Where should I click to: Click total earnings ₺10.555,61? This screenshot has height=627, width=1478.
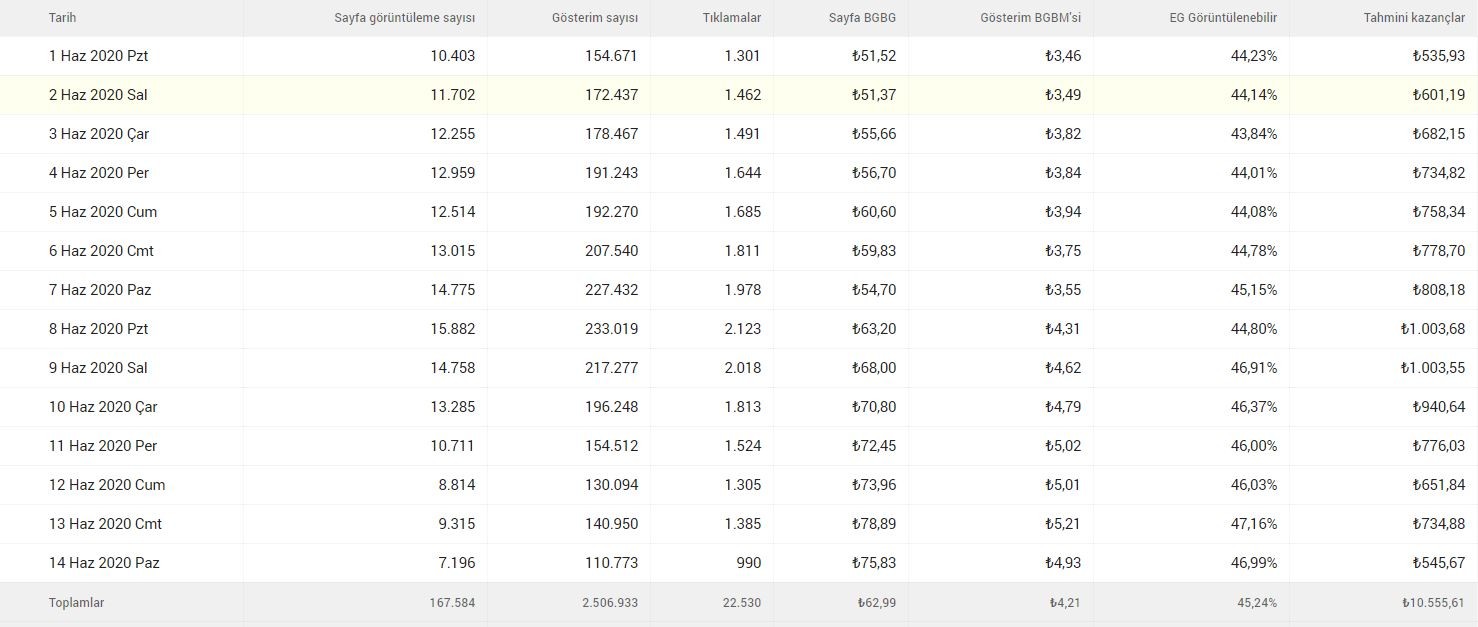point(1433,603)
